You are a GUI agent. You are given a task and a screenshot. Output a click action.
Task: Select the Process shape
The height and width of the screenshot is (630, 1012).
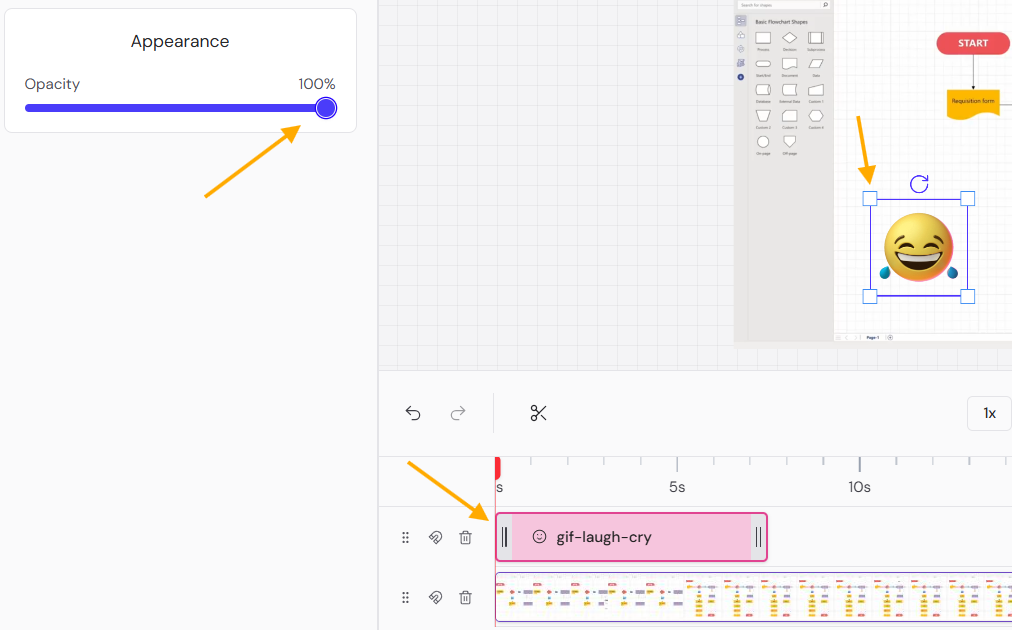tap(764, 38)
